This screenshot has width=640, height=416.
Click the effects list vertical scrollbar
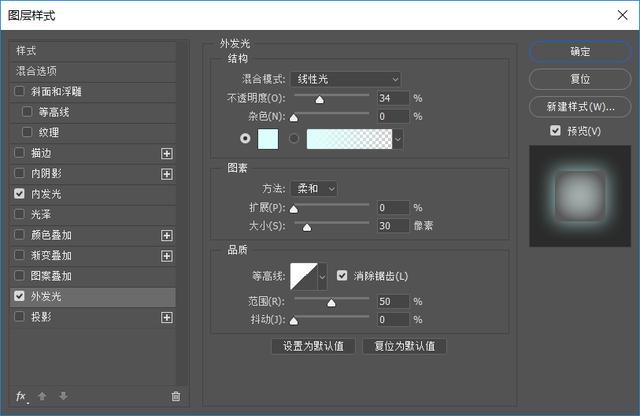pos(182,212)
